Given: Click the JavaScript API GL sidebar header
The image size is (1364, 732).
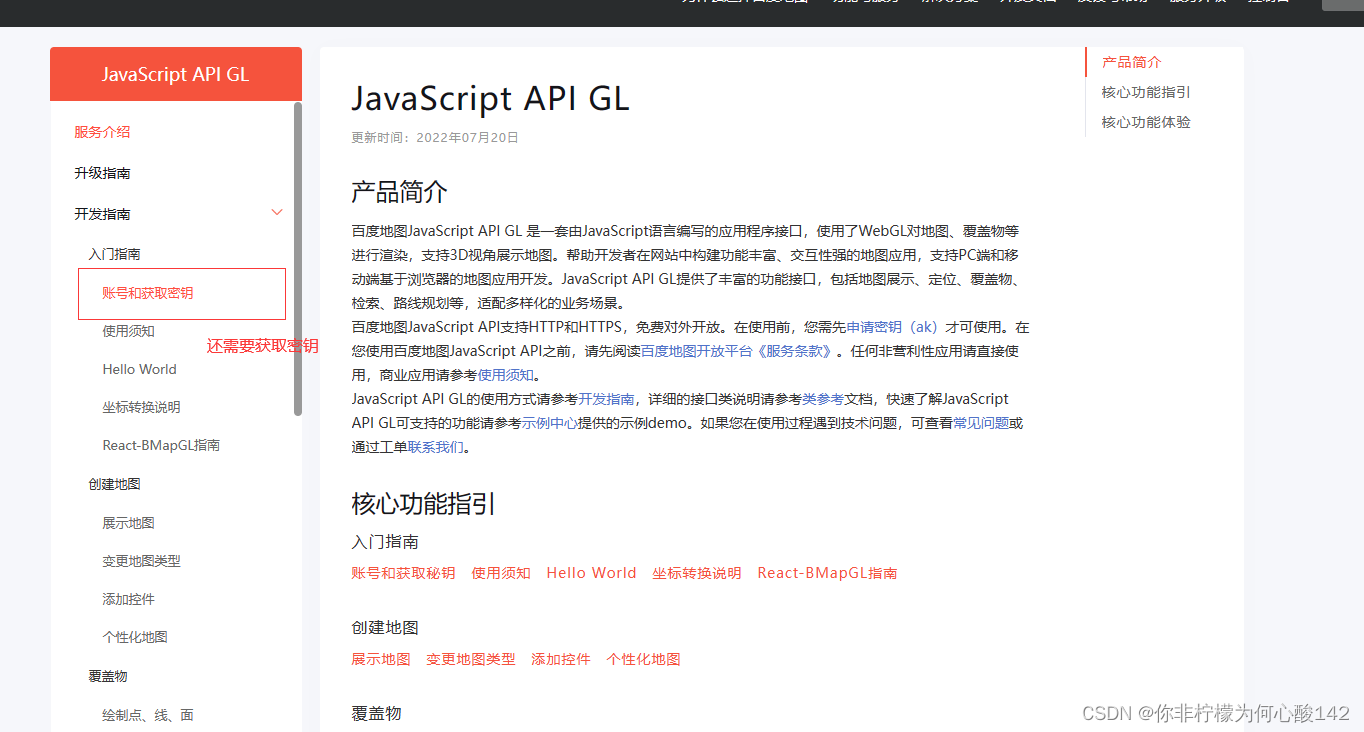Looking at the screenshot, I should click(x=175, y=73).
